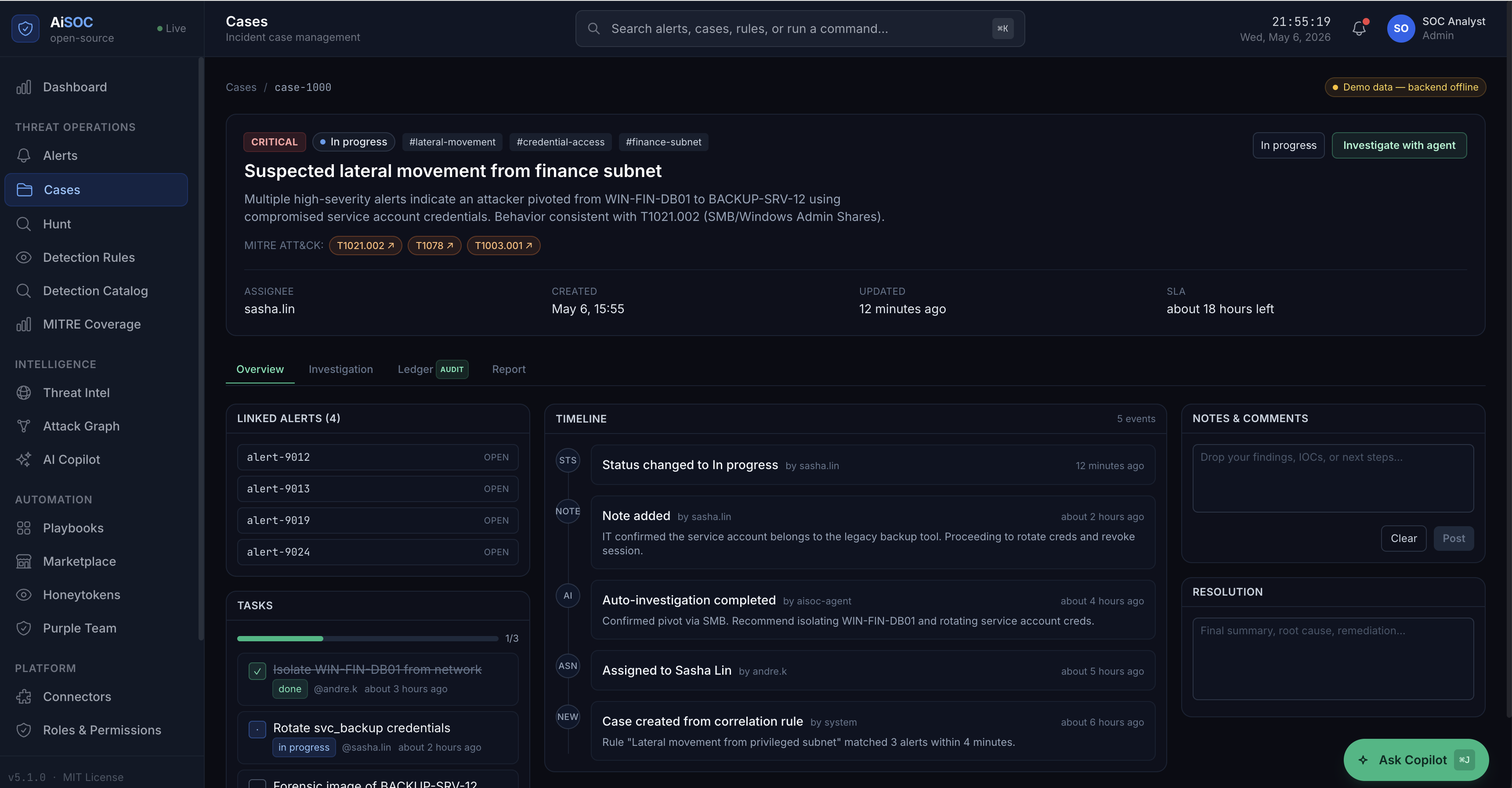Open the Report tab
The width and height of the screenshot is (1512, 788).
[x=508, y=369]
